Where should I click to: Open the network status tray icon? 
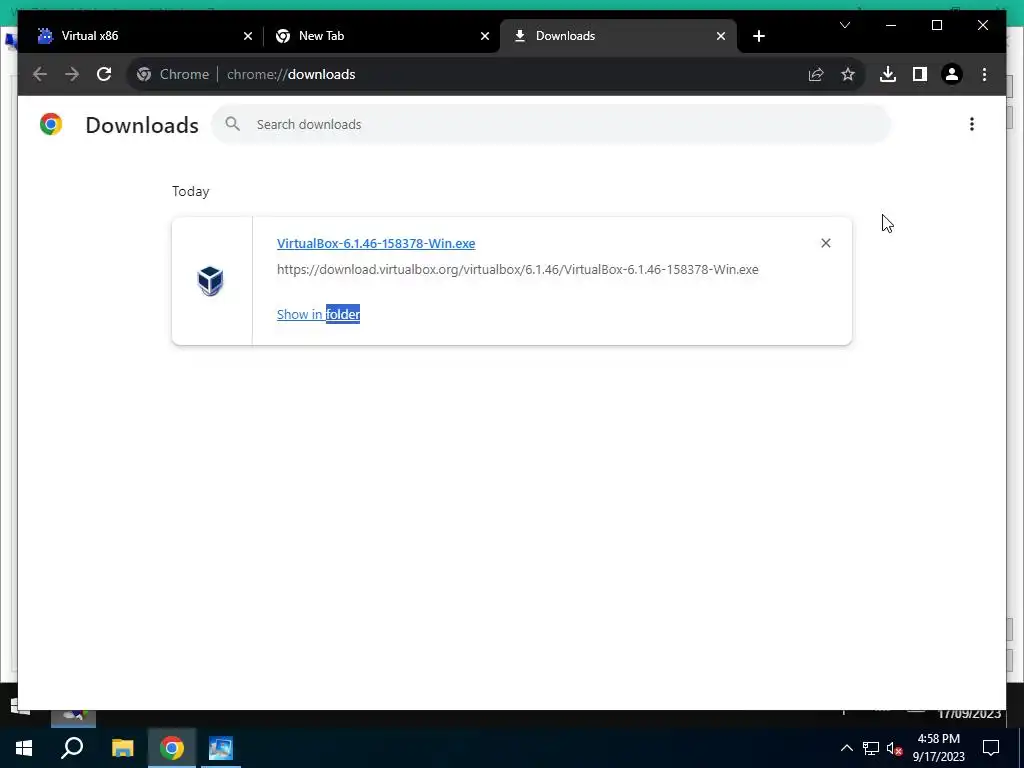(x=871, y=748)
